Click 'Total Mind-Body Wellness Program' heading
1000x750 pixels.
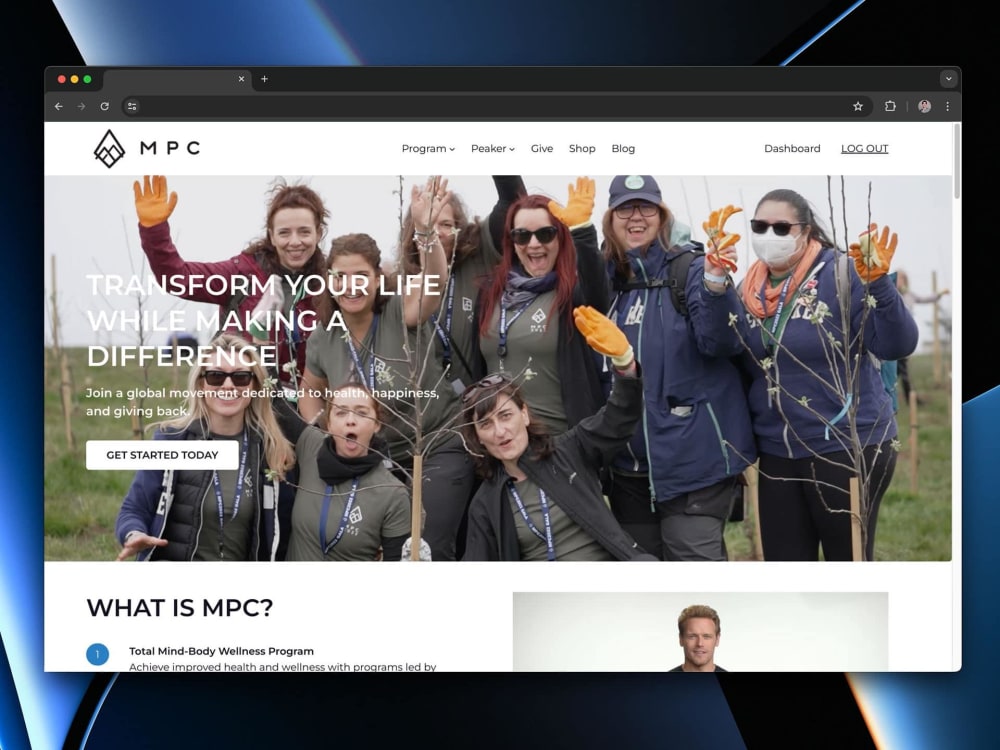pos(221,651)
